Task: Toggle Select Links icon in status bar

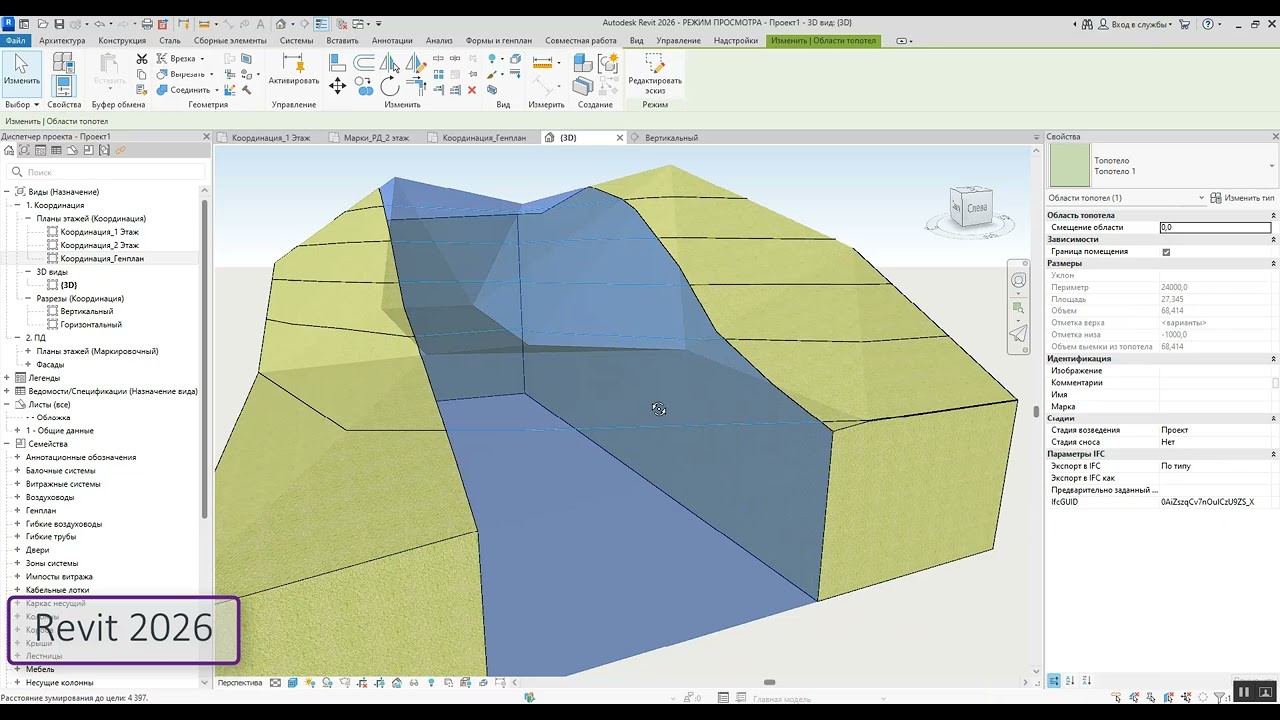Action: 1118,698
